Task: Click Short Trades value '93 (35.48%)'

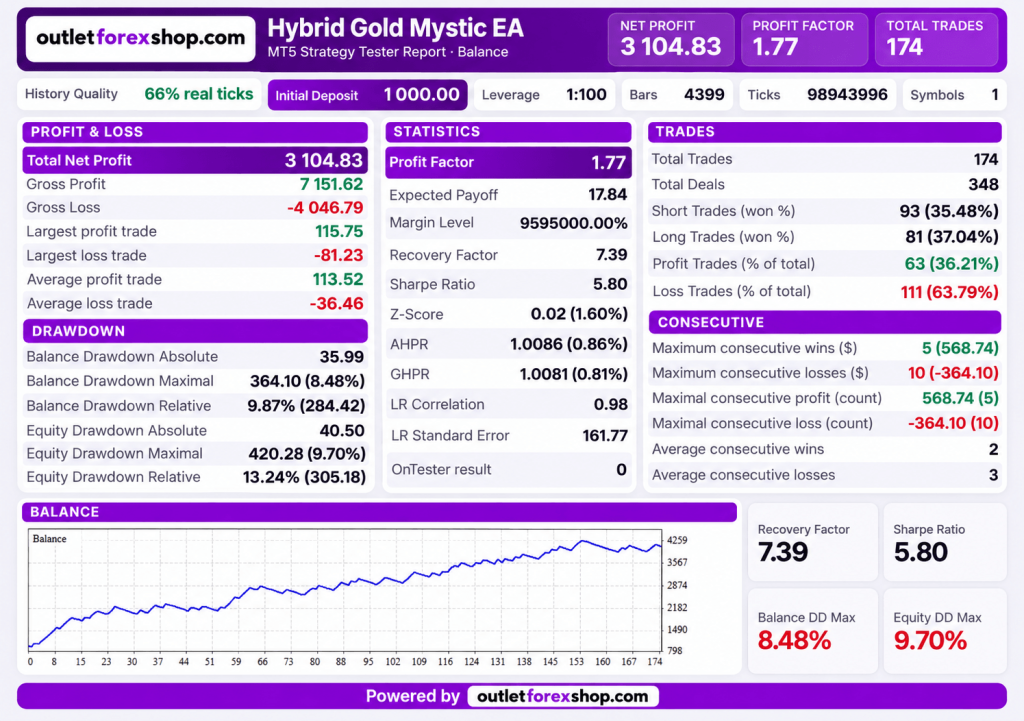Action: (x=949, y=211)
